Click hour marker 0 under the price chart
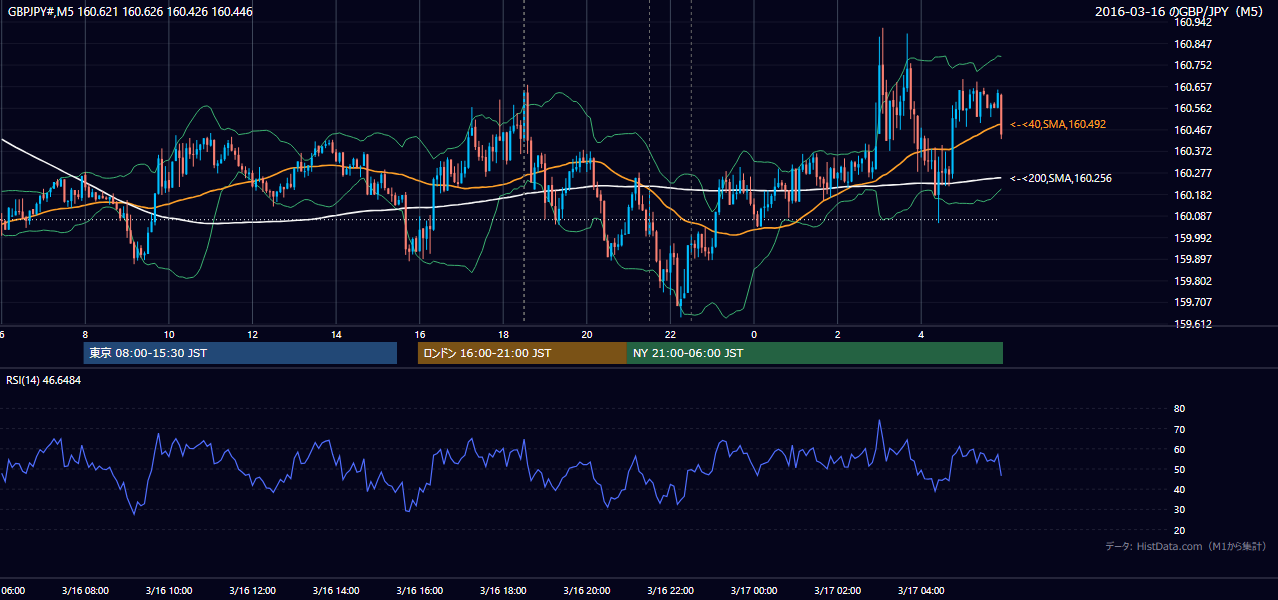1278x600 pixels. [754, 335]
